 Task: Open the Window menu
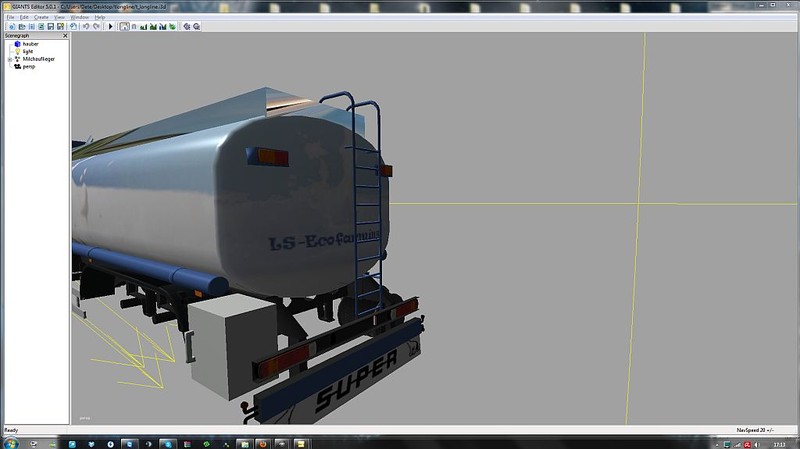[x=80, y=17]
